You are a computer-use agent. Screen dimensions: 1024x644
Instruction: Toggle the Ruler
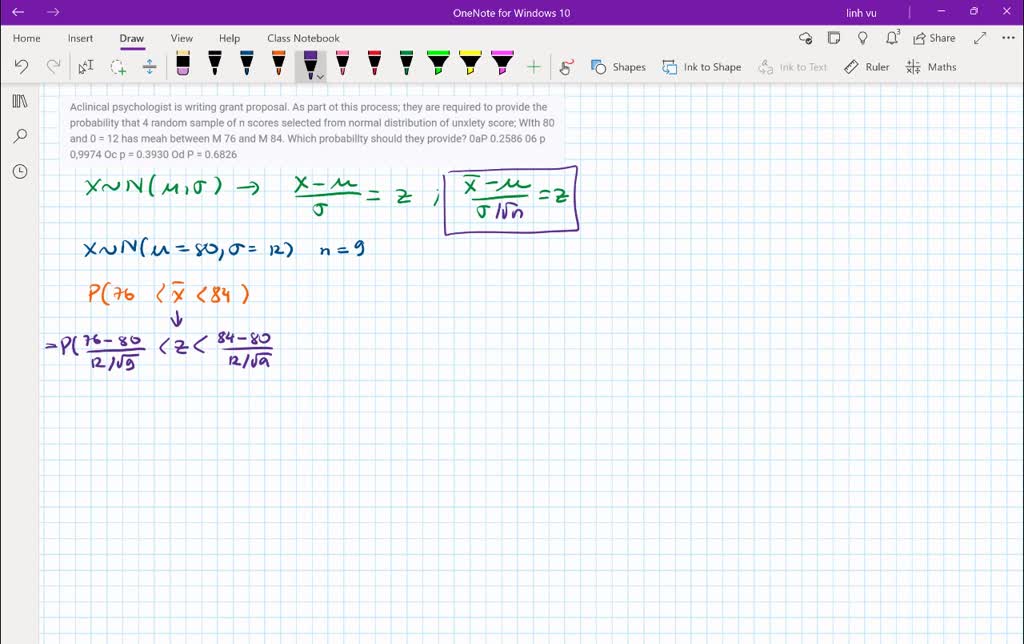click(866, 67)
